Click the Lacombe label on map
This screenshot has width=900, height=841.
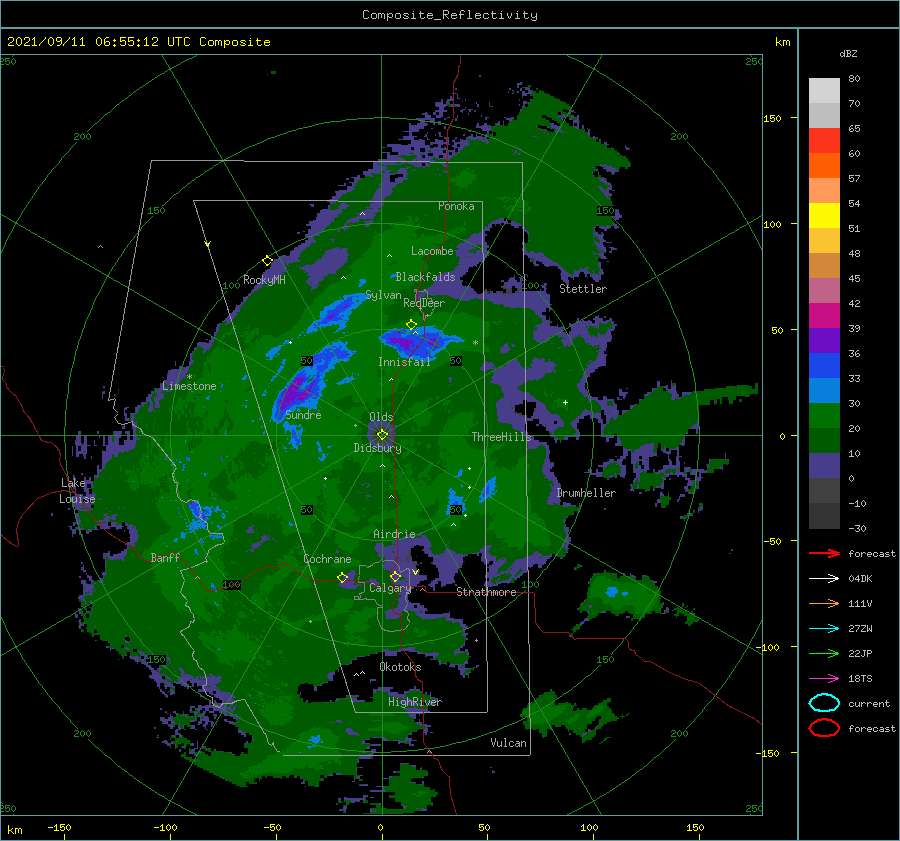click(x=432, y=251)
